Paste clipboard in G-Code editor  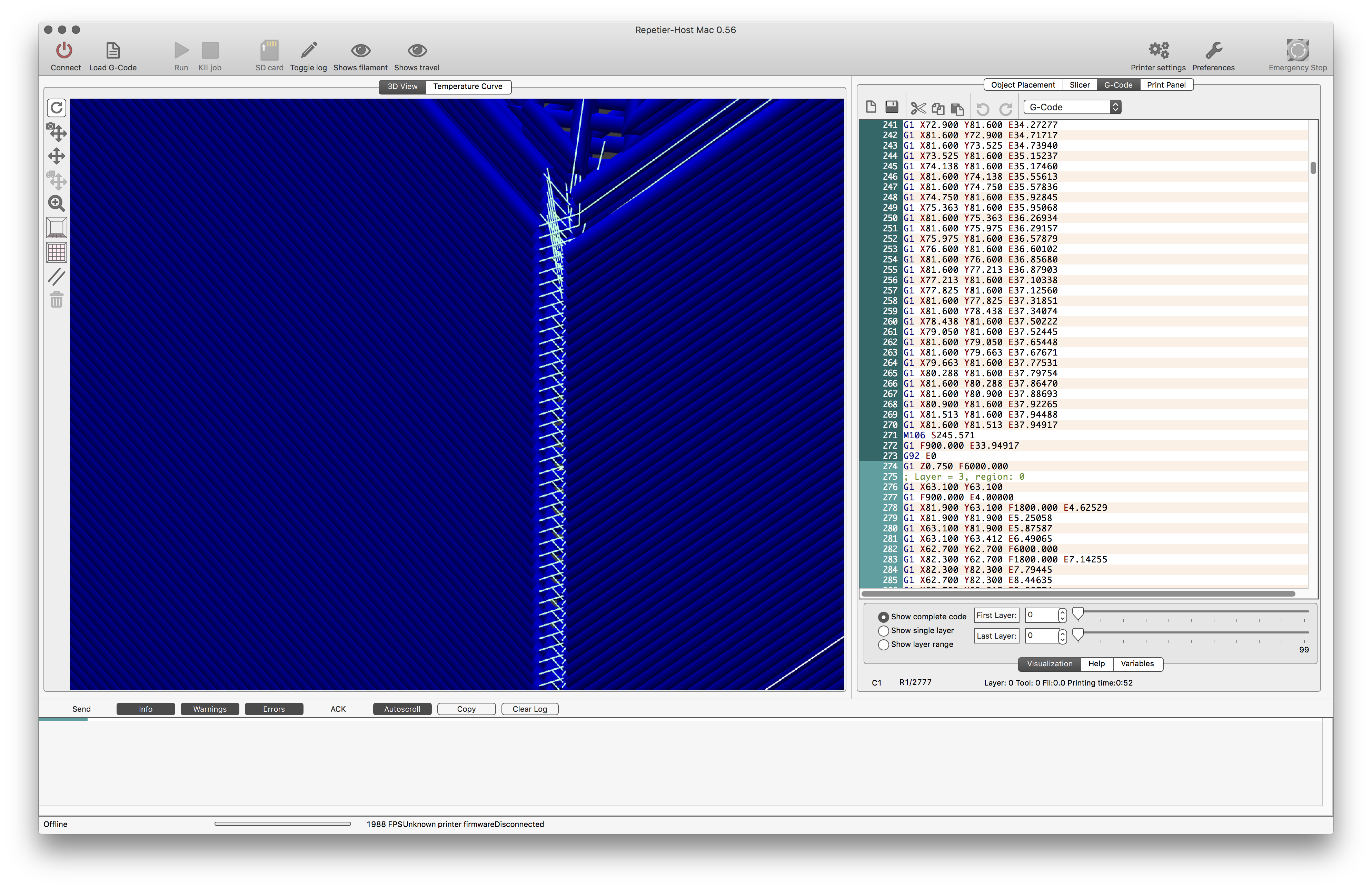[x=957, y=108]
